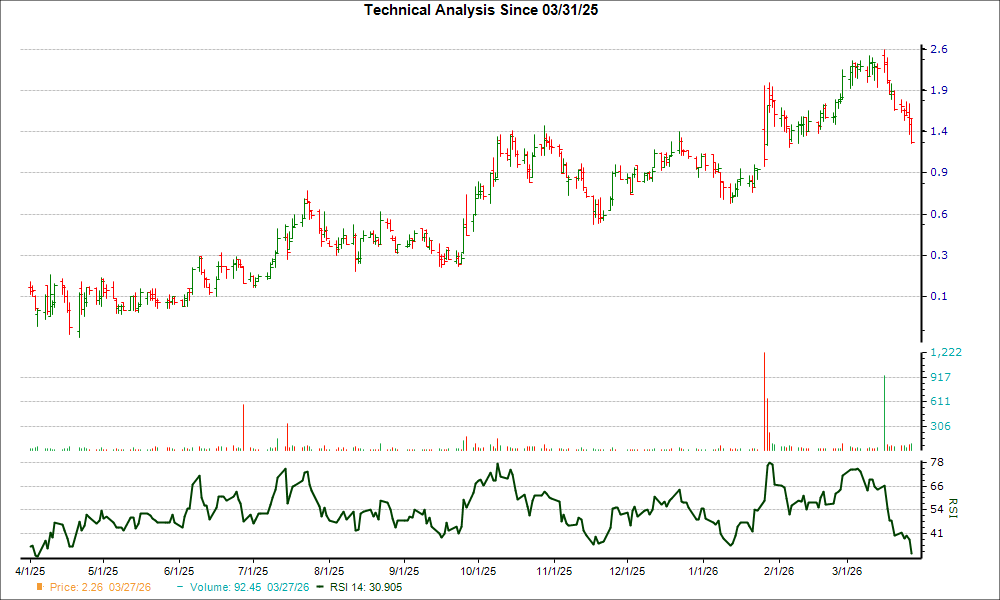This screenshot has height=600, width=1000.
Task: Select the tall green volume bar in March
Action: pyautogui.click(x=885, y=410)
